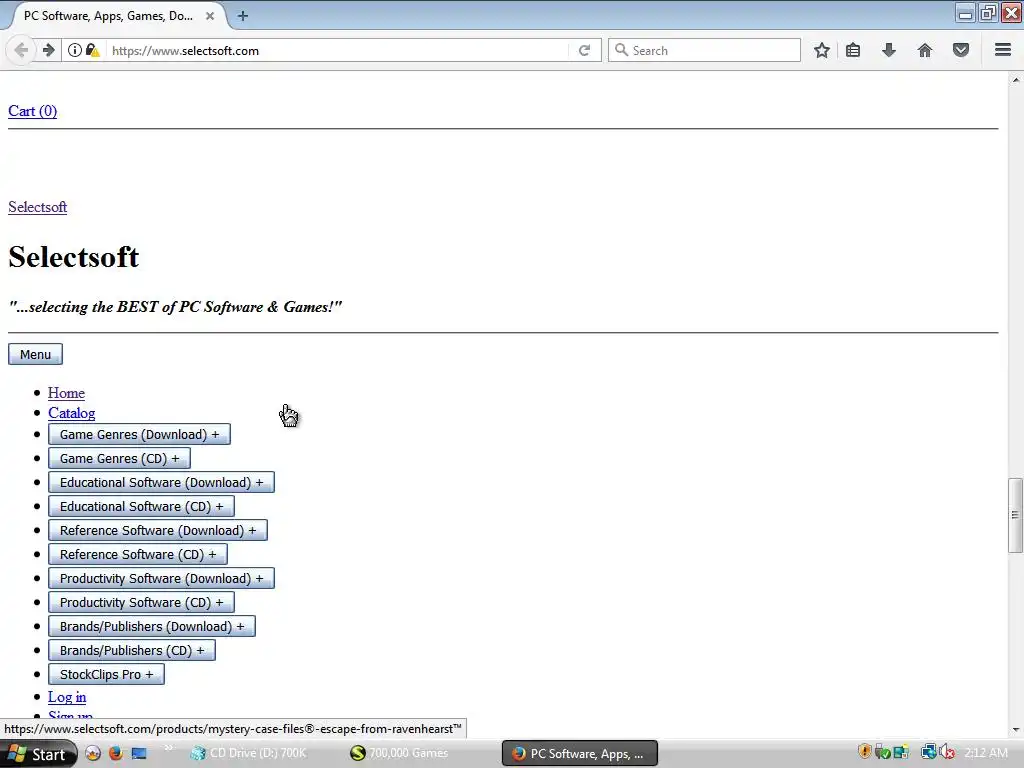Viewport: 1024px width, 768px height.
Task: Open the site information icon in address bar
Action: 75,50
